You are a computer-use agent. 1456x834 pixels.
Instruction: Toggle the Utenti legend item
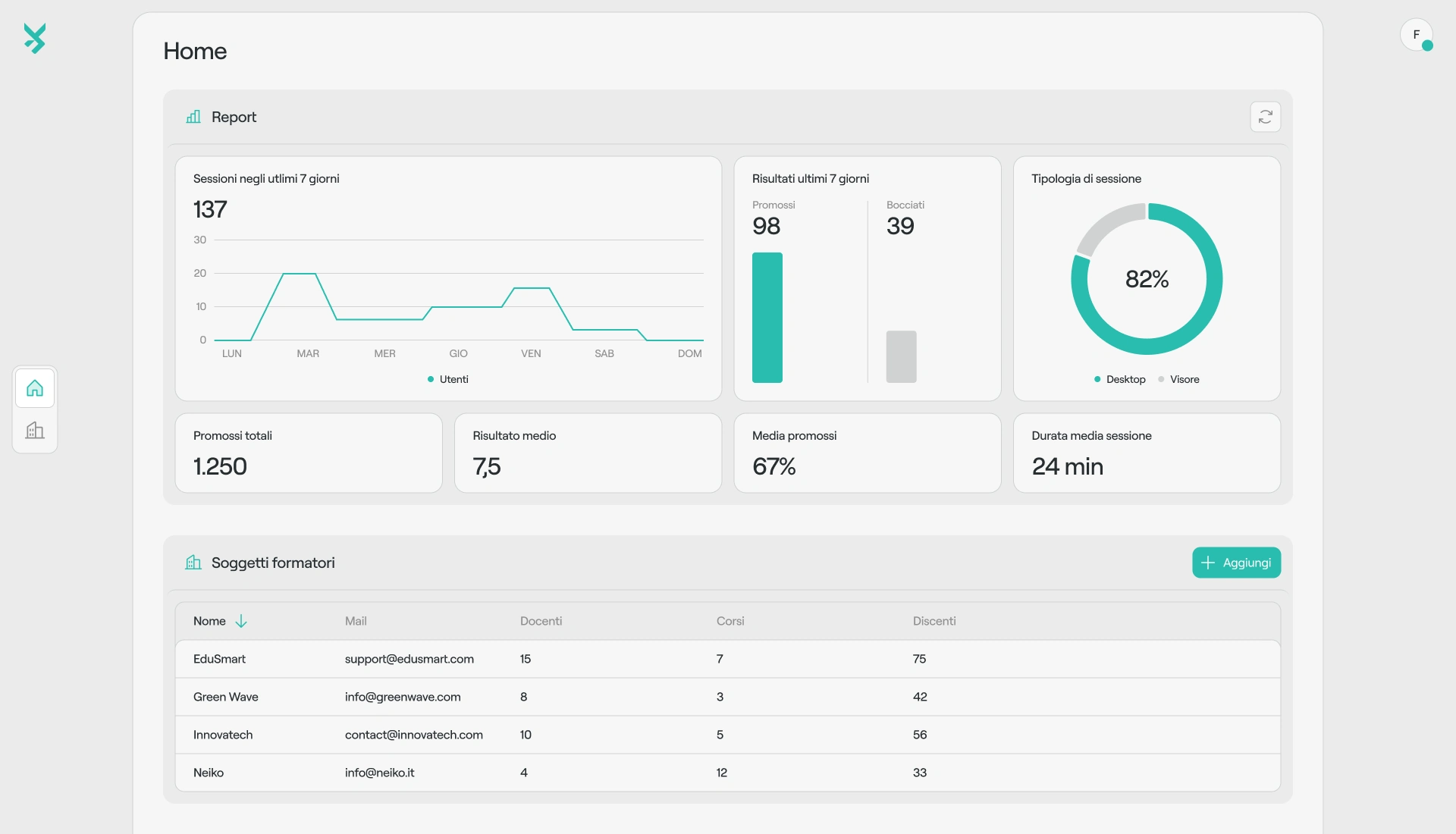point(448,379)
